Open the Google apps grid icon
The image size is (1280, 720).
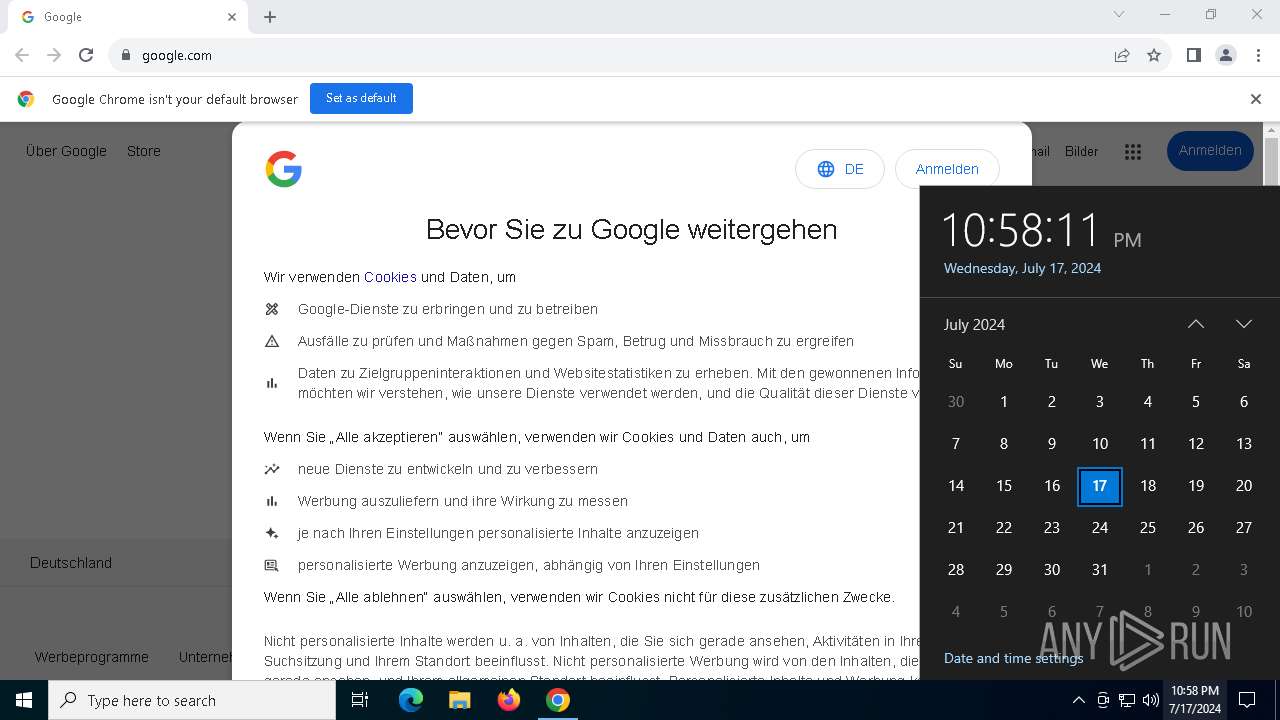1133,151
